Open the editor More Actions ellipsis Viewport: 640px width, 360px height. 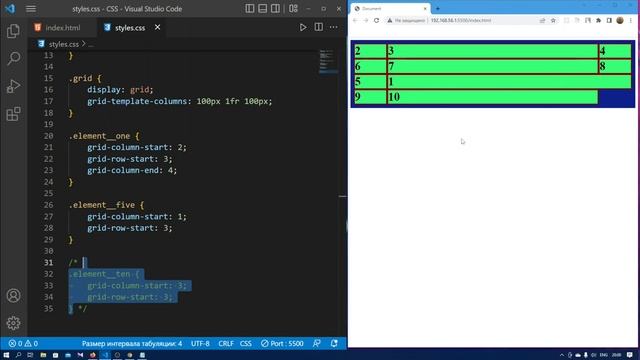(x=334, y=27)
